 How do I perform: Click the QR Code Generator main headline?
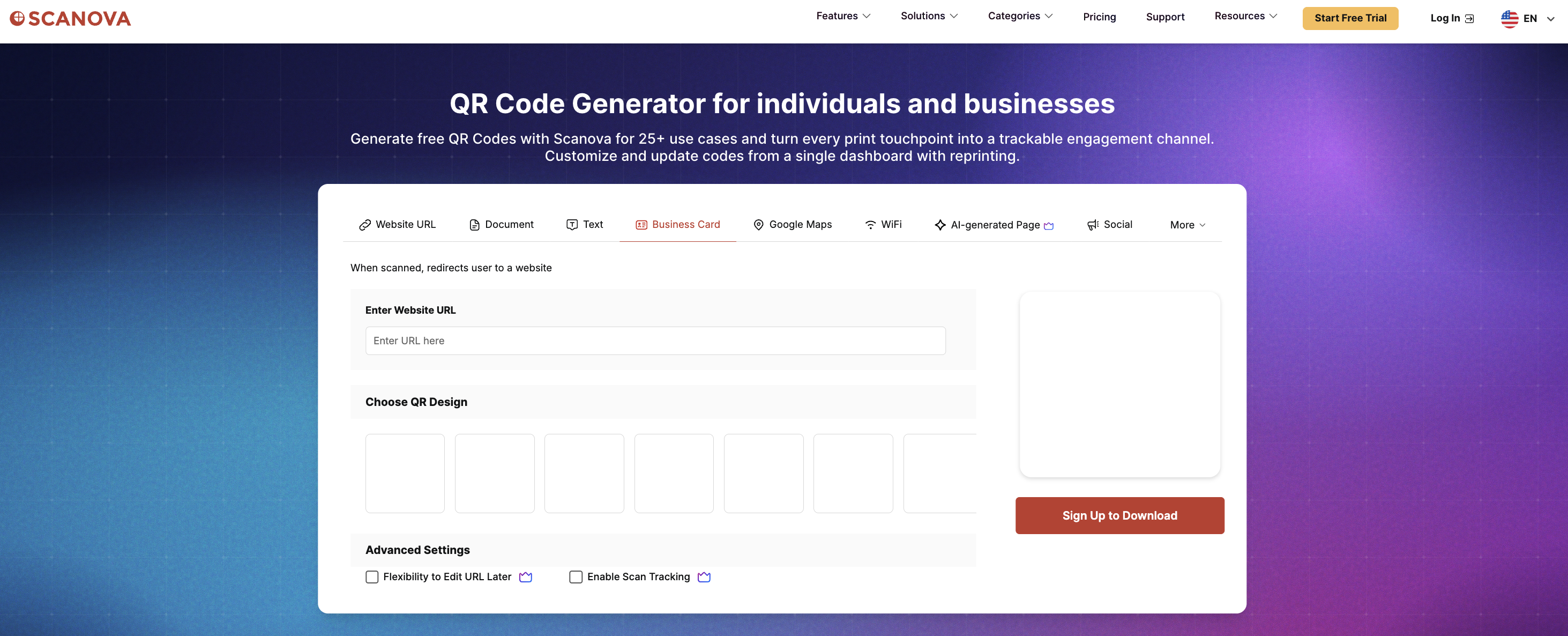[x=782, y=103]
